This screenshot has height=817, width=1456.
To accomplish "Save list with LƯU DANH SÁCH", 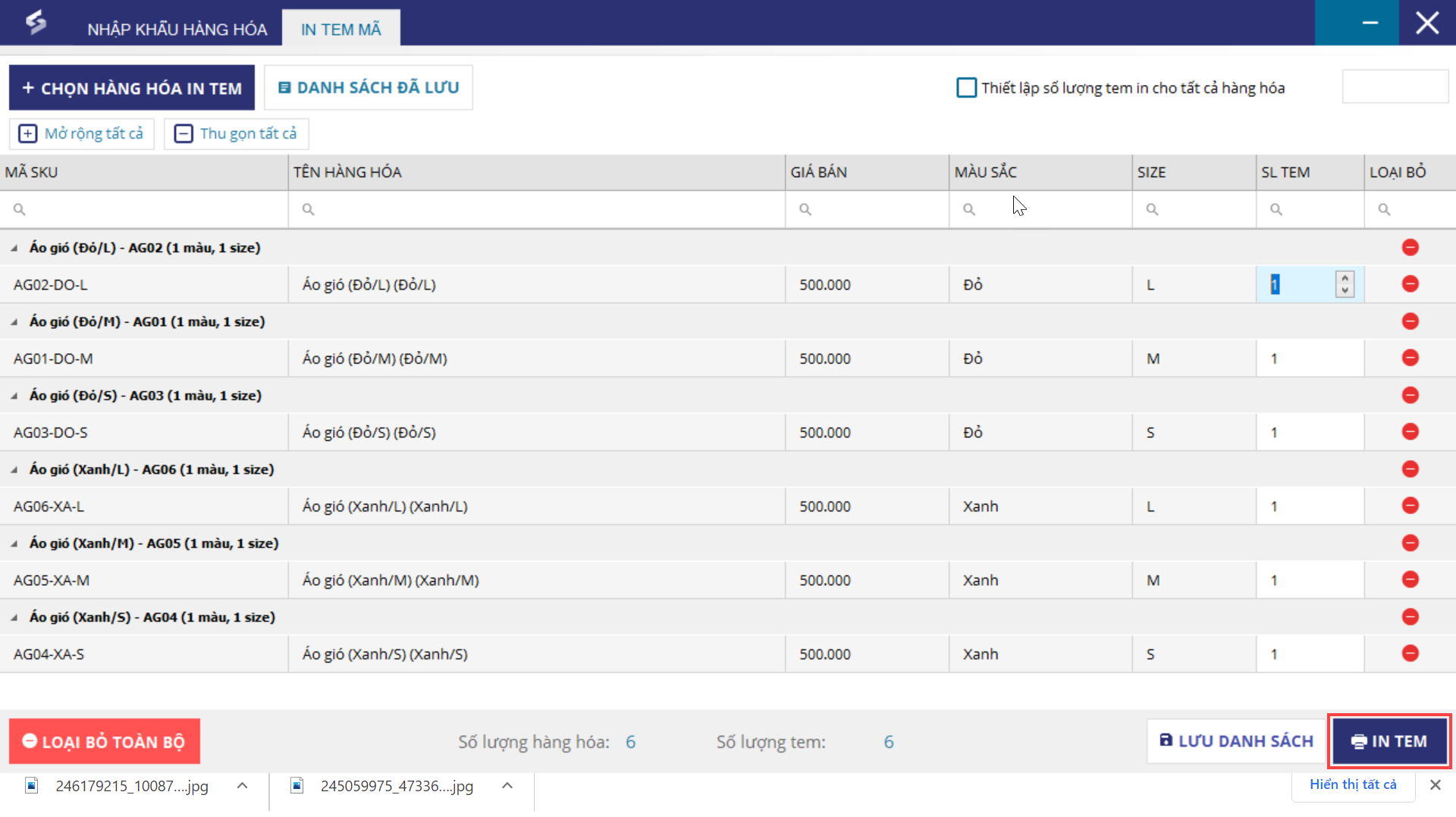I will [x=1236, y=741].
